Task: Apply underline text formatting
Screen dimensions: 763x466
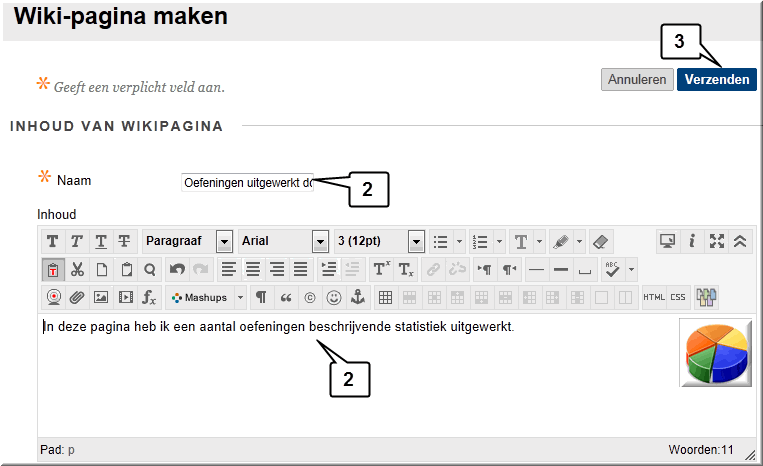Action: [100, 241]
